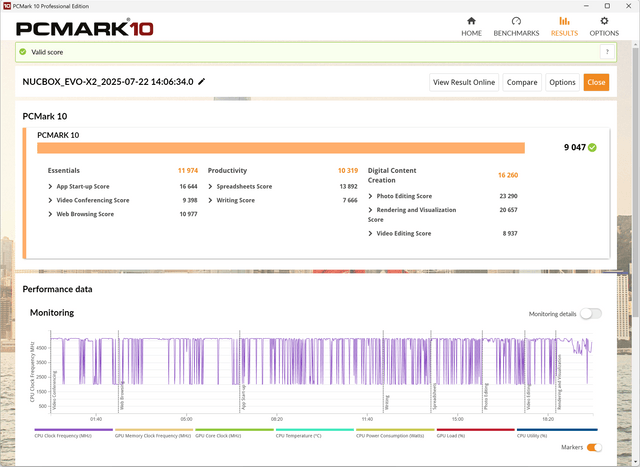Expand Writing Score details
The image size is (640, 467).
[210, 200]
